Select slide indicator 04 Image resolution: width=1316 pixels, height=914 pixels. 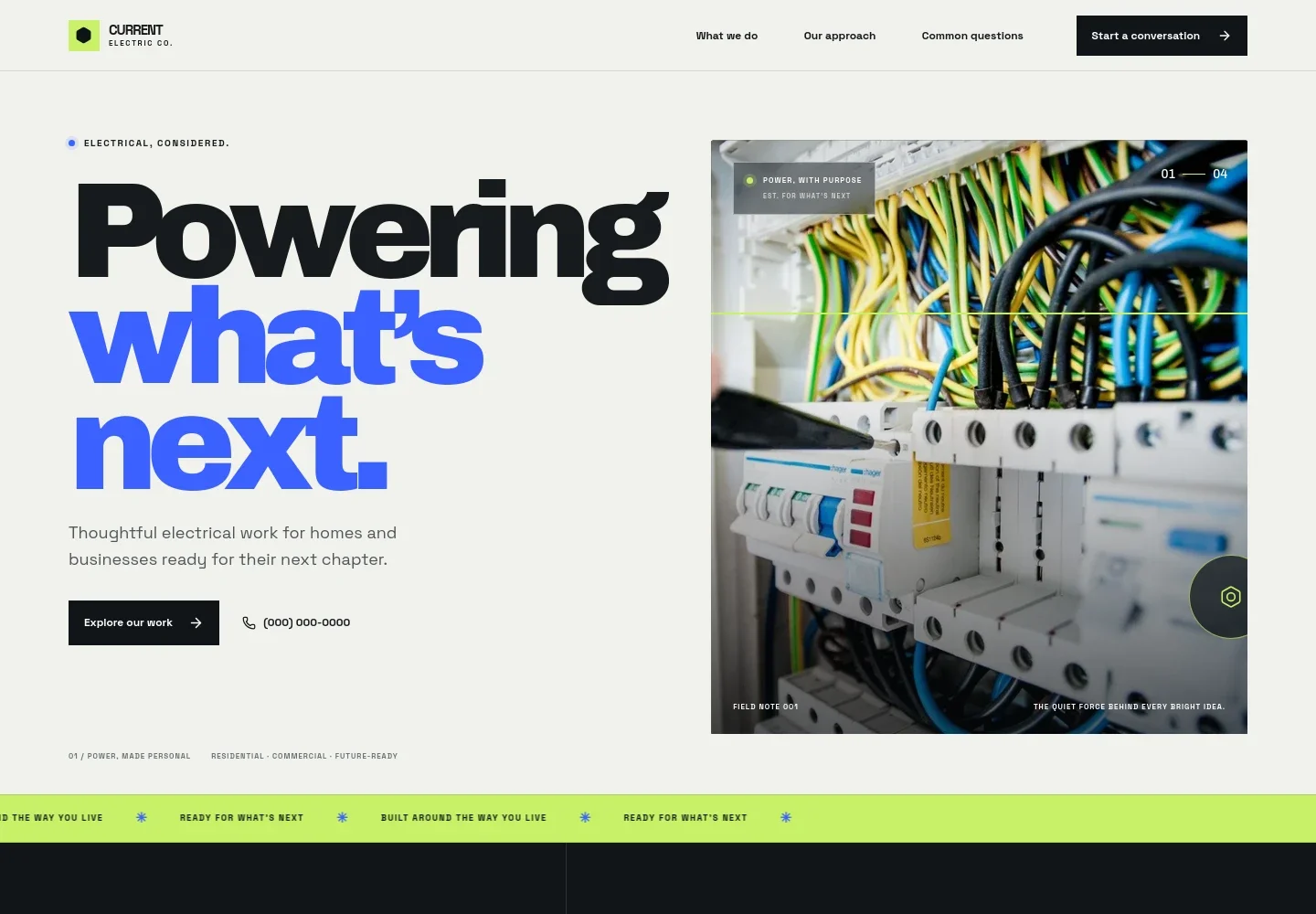point(1220,174)
